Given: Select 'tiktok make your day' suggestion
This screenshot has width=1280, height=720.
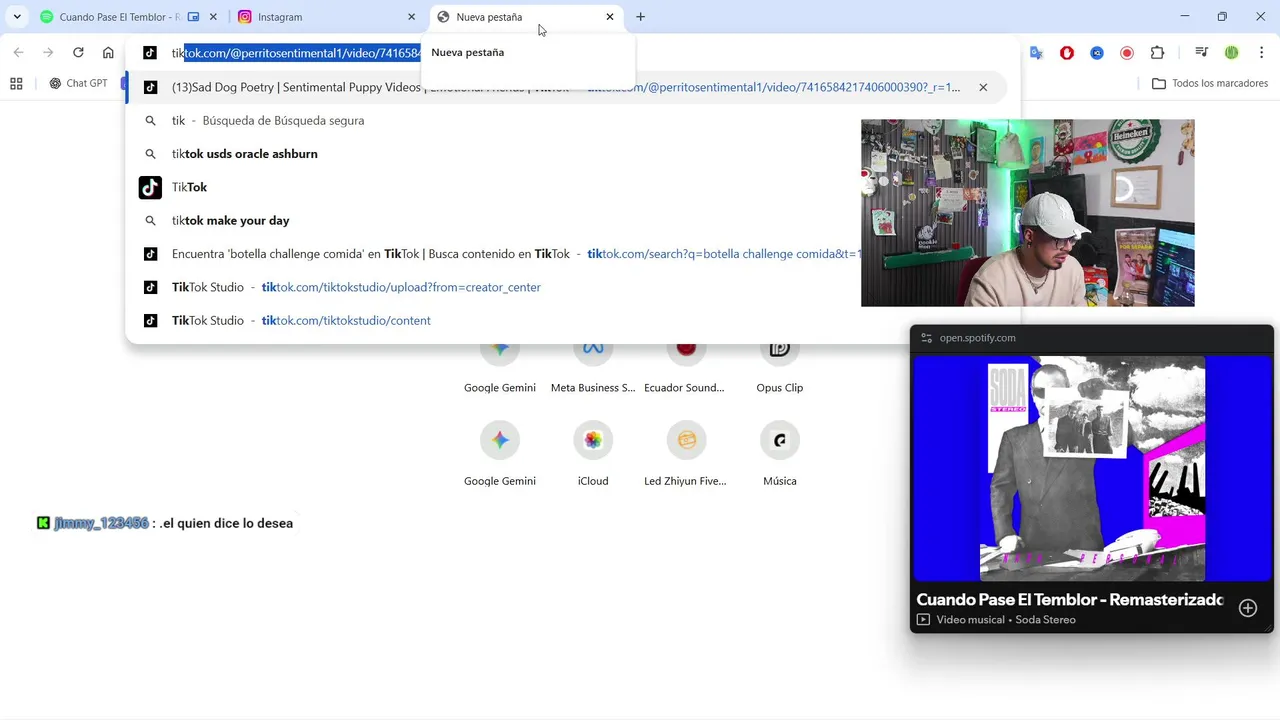Looking at the screenshot, I should click(x=231, y=220).
